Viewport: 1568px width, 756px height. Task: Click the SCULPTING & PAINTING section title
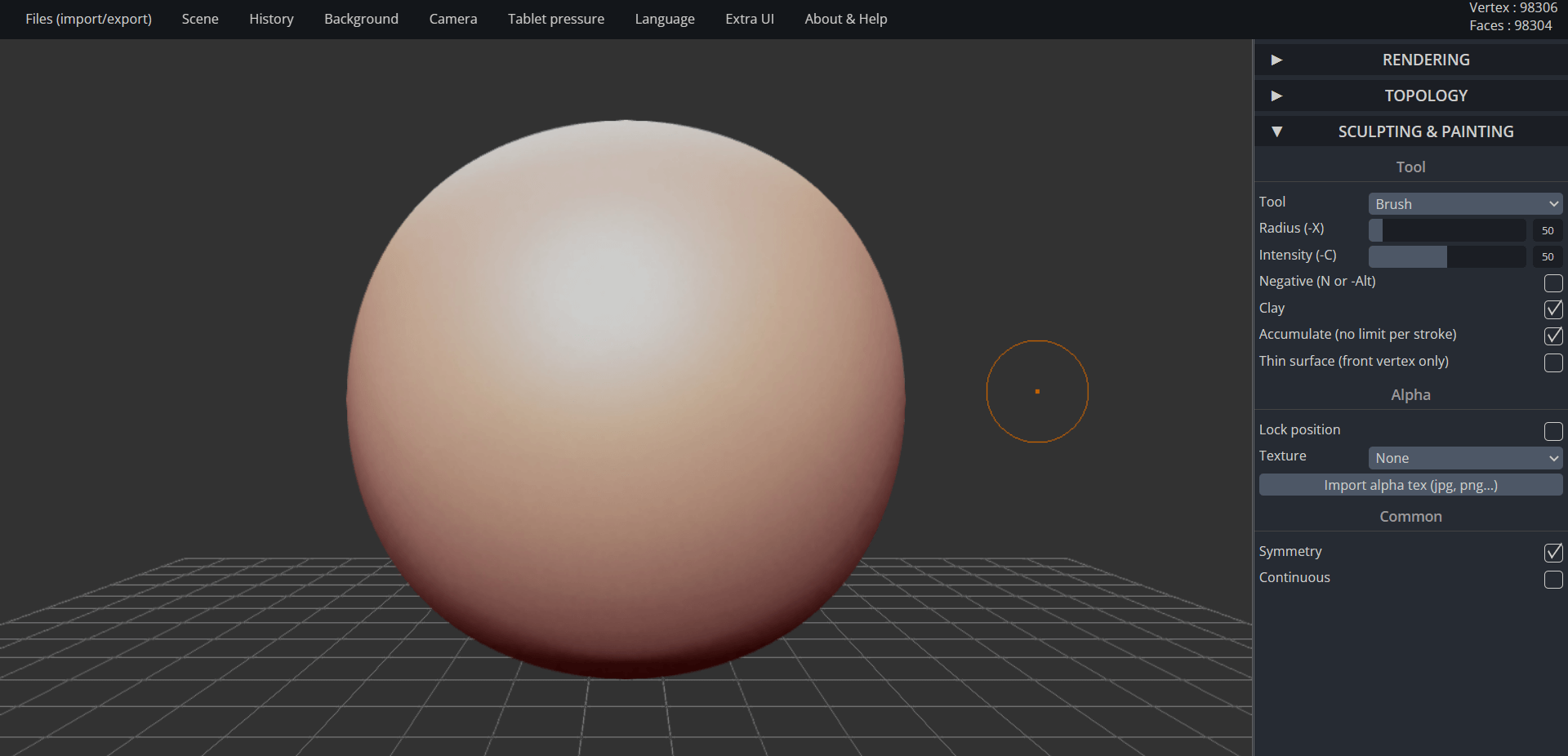click(x=1426, y=131)
